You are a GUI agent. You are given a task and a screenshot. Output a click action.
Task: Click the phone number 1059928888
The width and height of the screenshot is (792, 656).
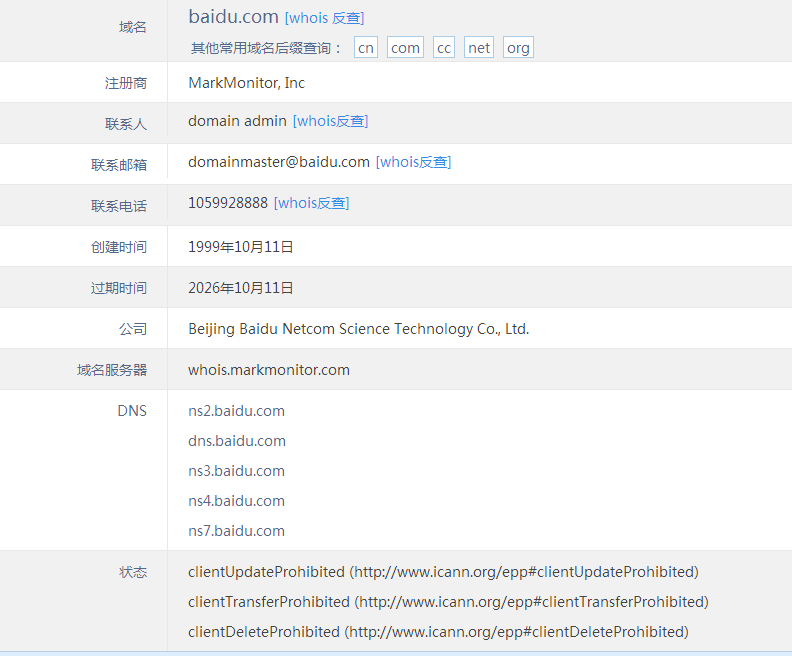click(228, 203)
